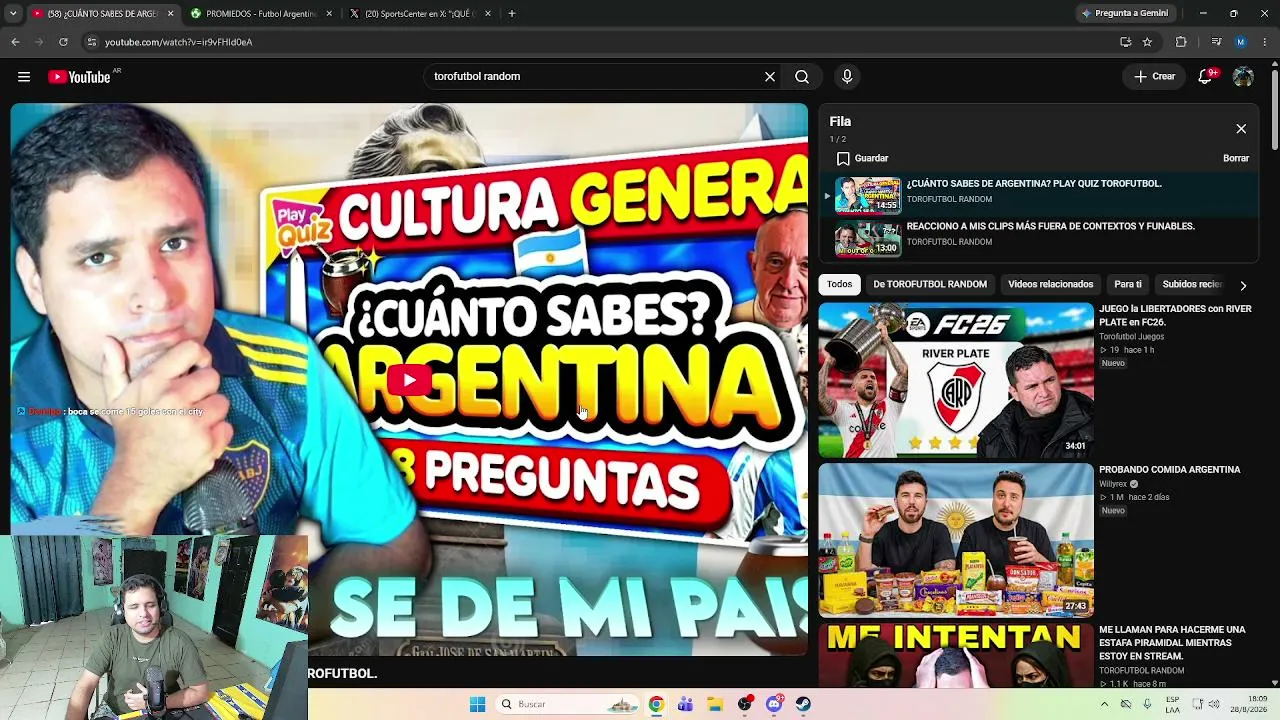Viewport: 1280px width, 720px height.
Task: Open the YouTube account avatar menu
Action: coord(1243,77)
